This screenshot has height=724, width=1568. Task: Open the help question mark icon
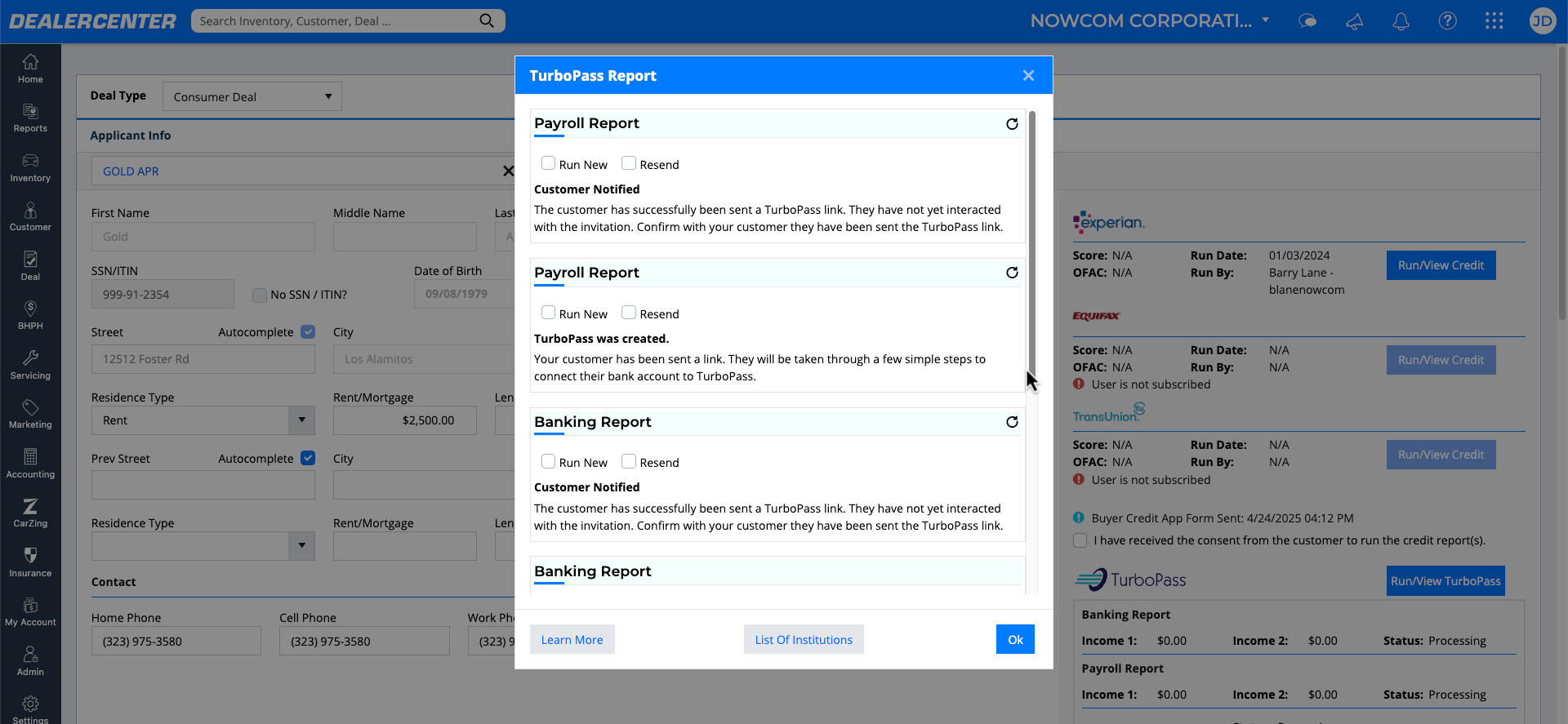click(1447, 21)
